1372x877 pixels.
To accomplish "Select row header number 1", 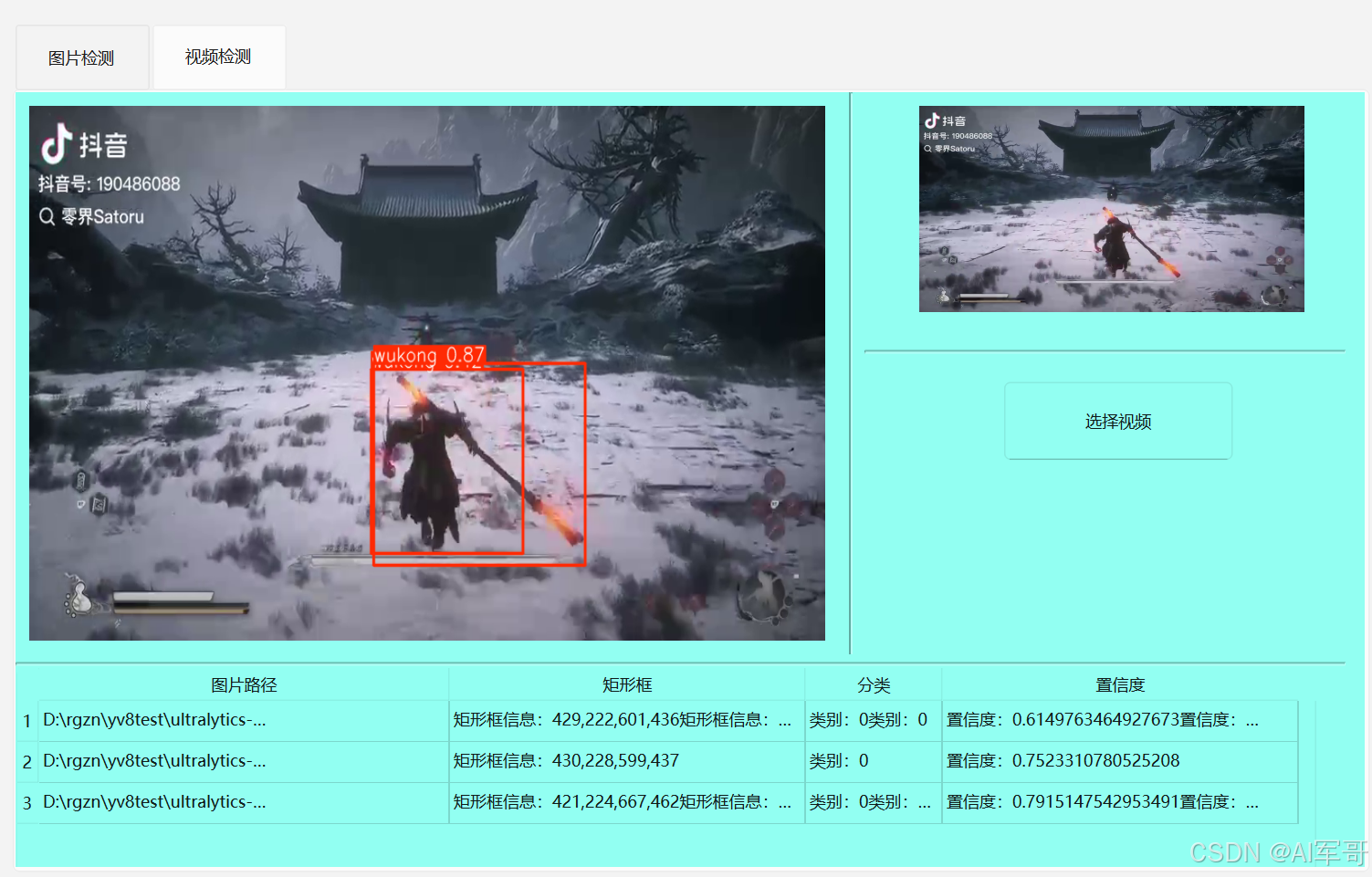I will click(x=27, y=721).
